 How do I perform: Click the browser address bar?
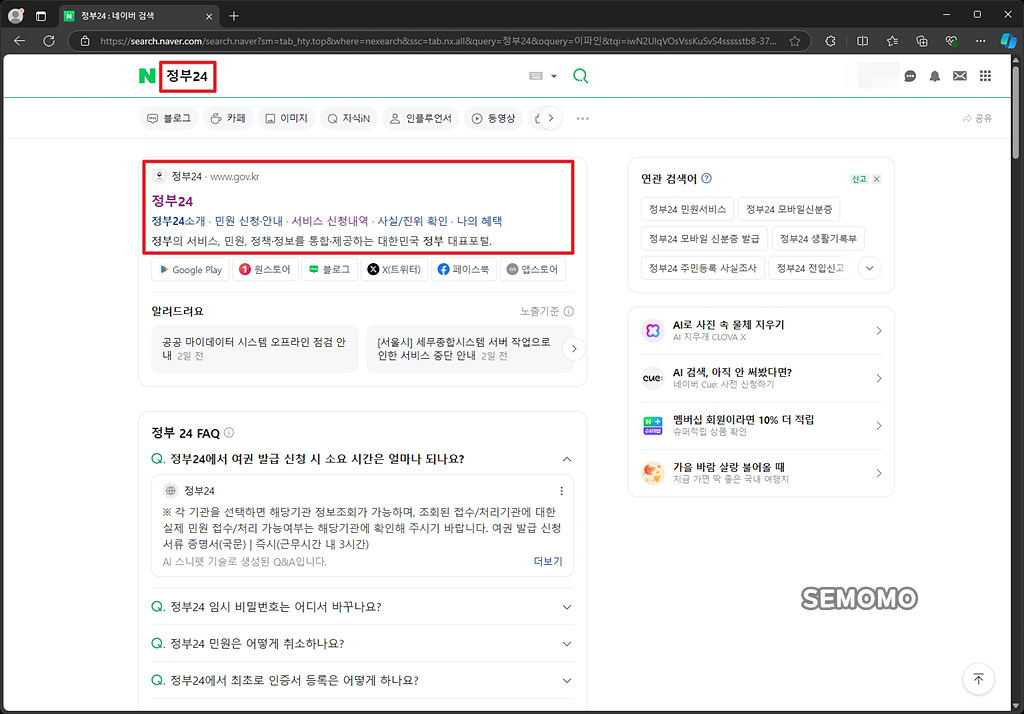(x=438, y=41)
